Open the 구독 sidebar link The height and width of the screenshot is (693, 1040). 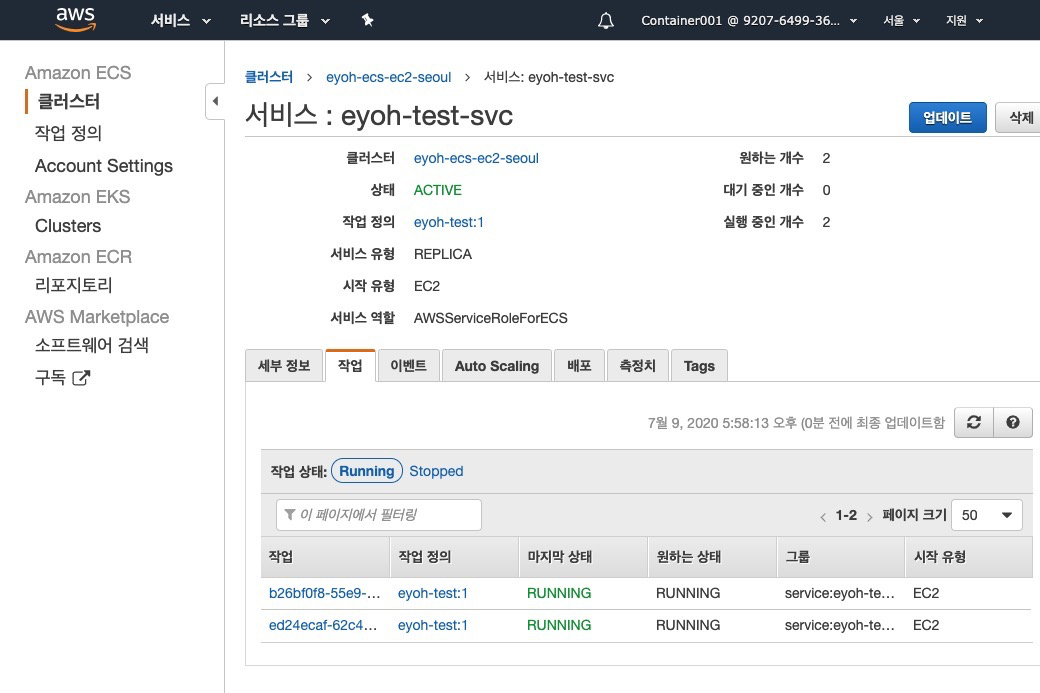click(50, 378)
